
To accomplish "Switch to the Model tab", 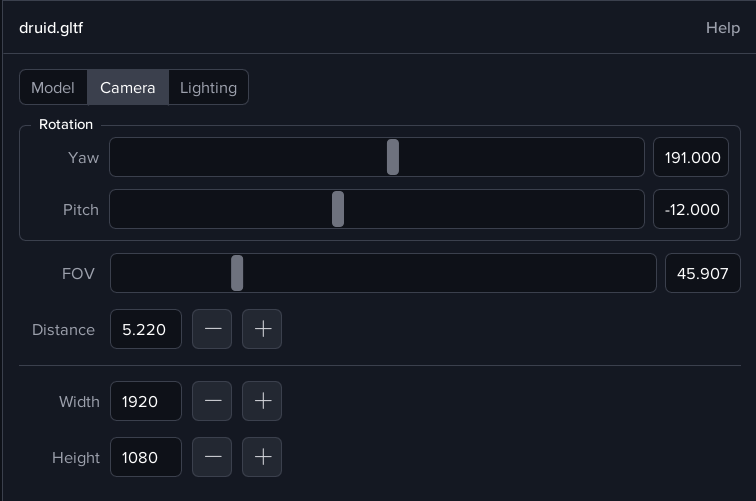I will (x=53, y=87).
